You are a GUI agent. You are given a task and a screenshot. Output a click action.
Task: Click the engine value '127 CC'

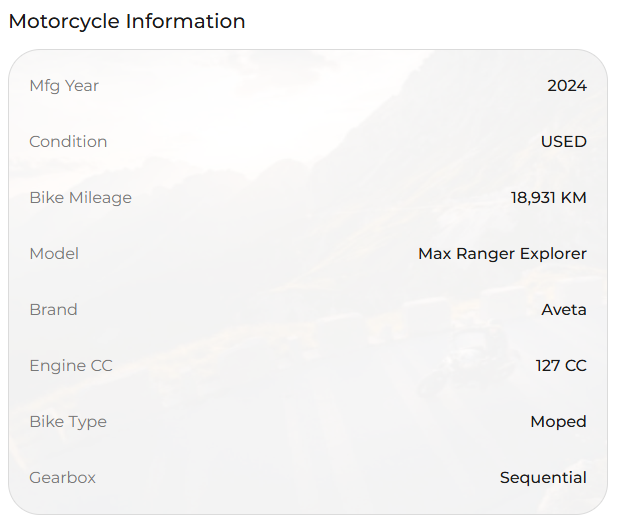[561, 366]
